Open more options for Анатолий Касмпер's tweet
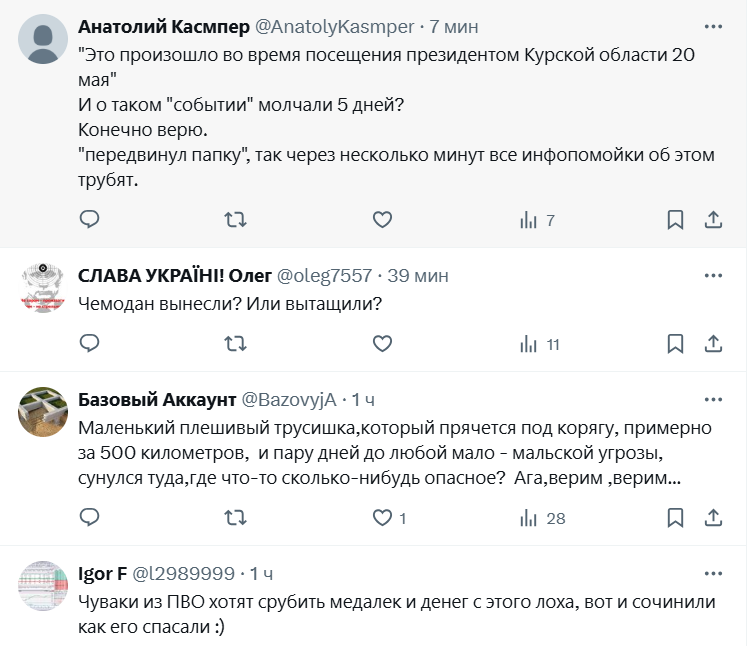The image size is (748, 646). click(x=713, y=25)
